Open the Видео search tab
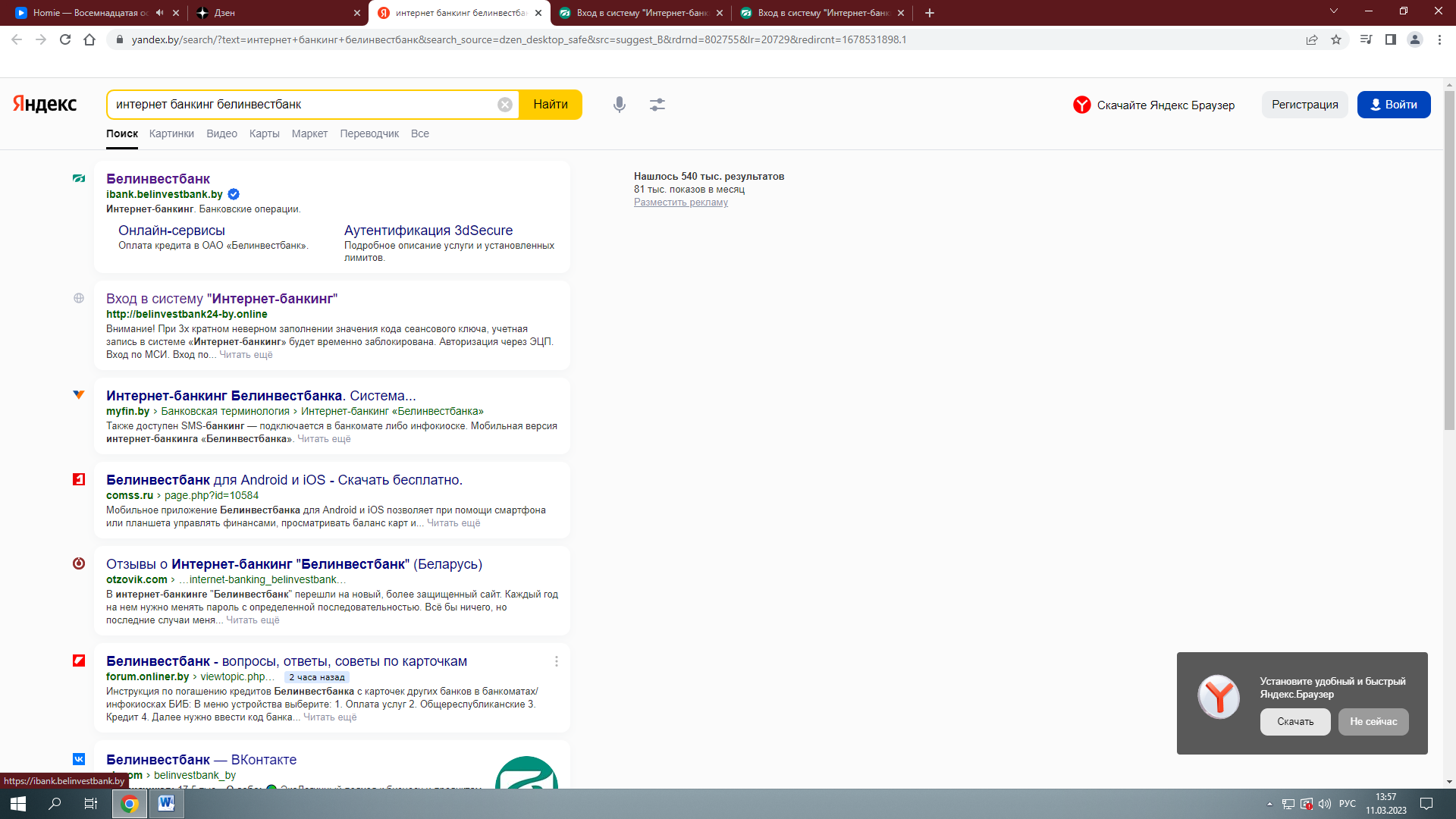 [x=221, y=133]
